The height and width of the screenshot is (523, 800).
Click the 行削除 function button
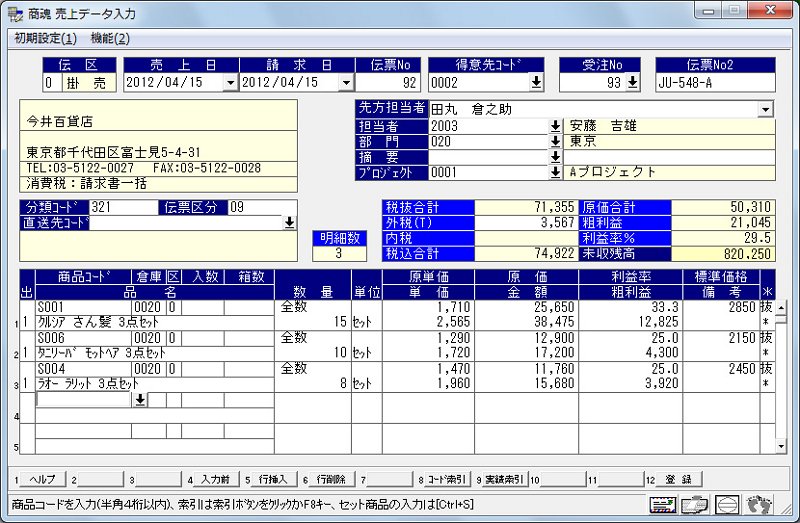331,479
